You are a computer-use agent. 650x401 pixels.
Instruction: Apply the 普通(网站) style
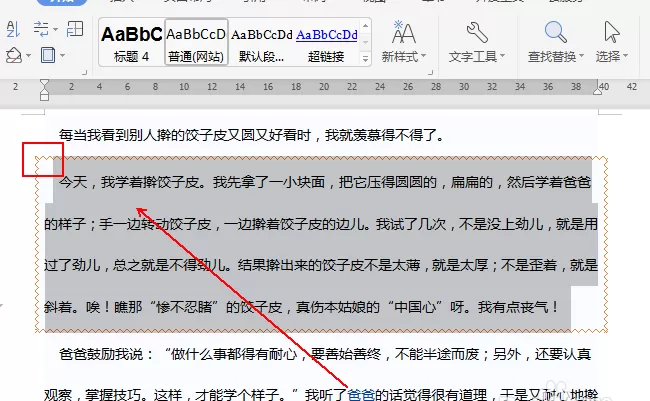[x=196, y=42]
